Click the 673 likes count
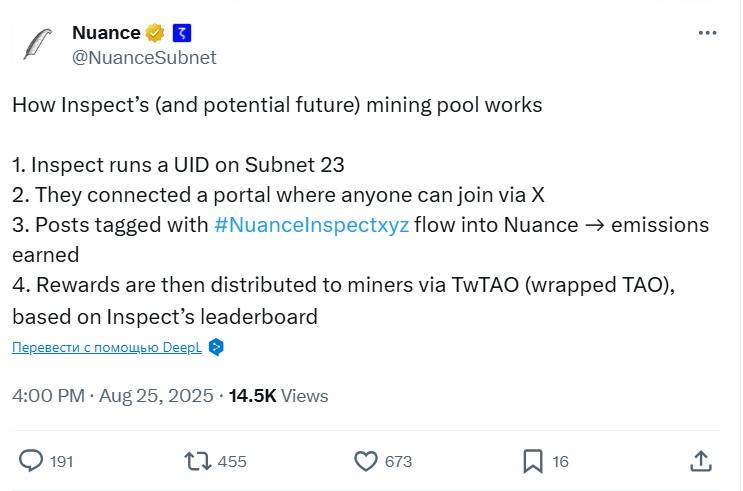743x491 pixels. click(398, 461)
